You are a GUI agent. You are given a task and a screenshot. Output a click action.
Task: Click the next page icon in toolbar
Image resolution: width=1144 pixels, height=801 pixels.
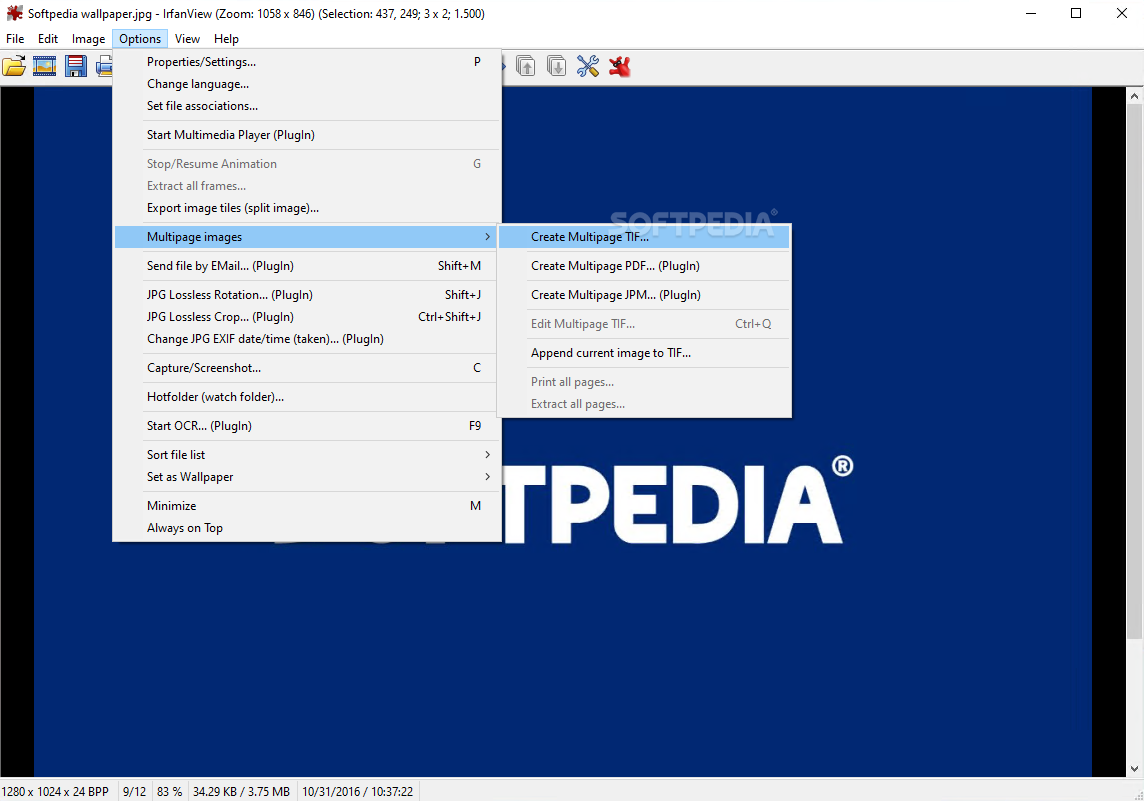pos(556,66)
